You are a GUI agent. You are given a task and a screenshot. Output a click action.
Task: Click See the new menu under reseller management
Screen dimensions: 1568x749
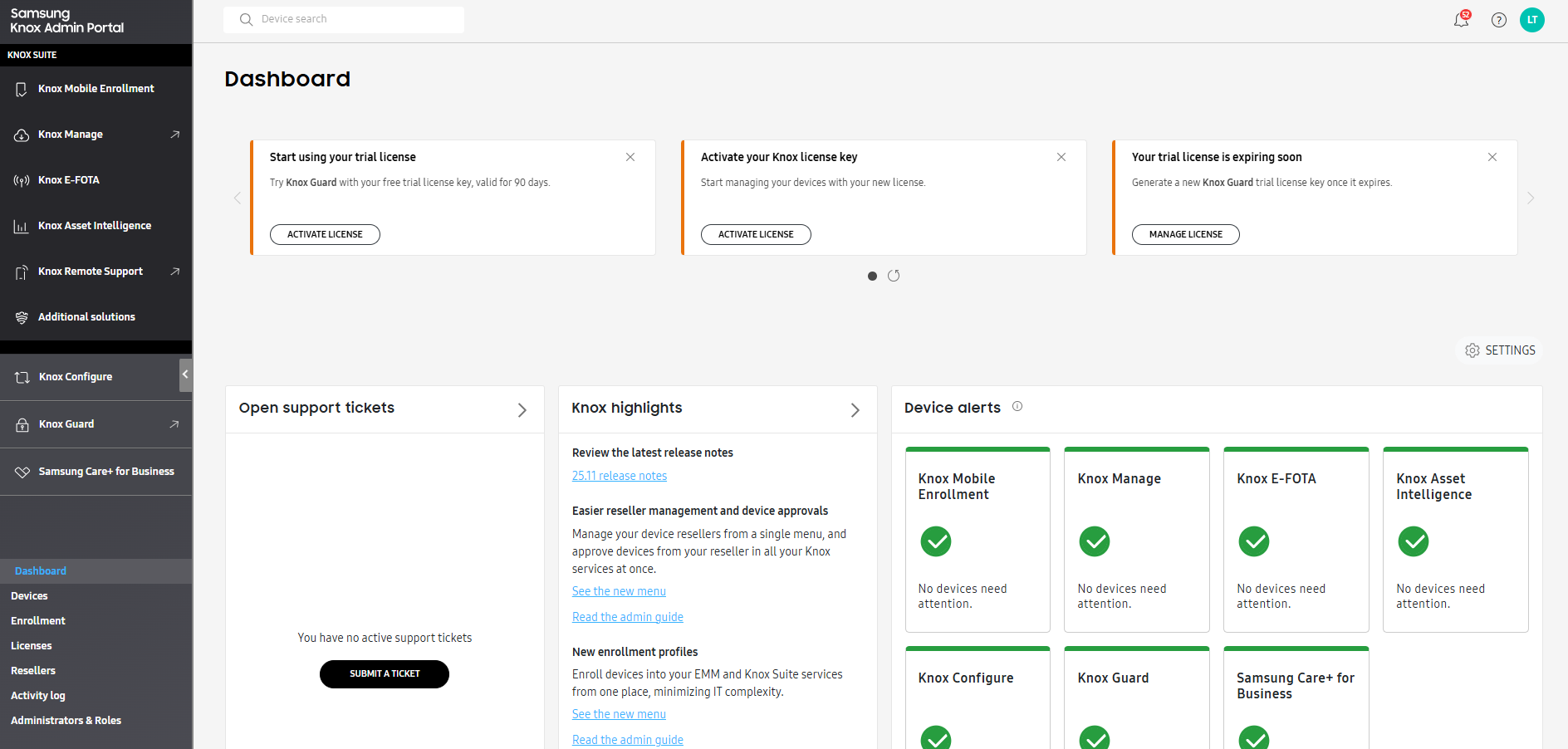point(619,591)
